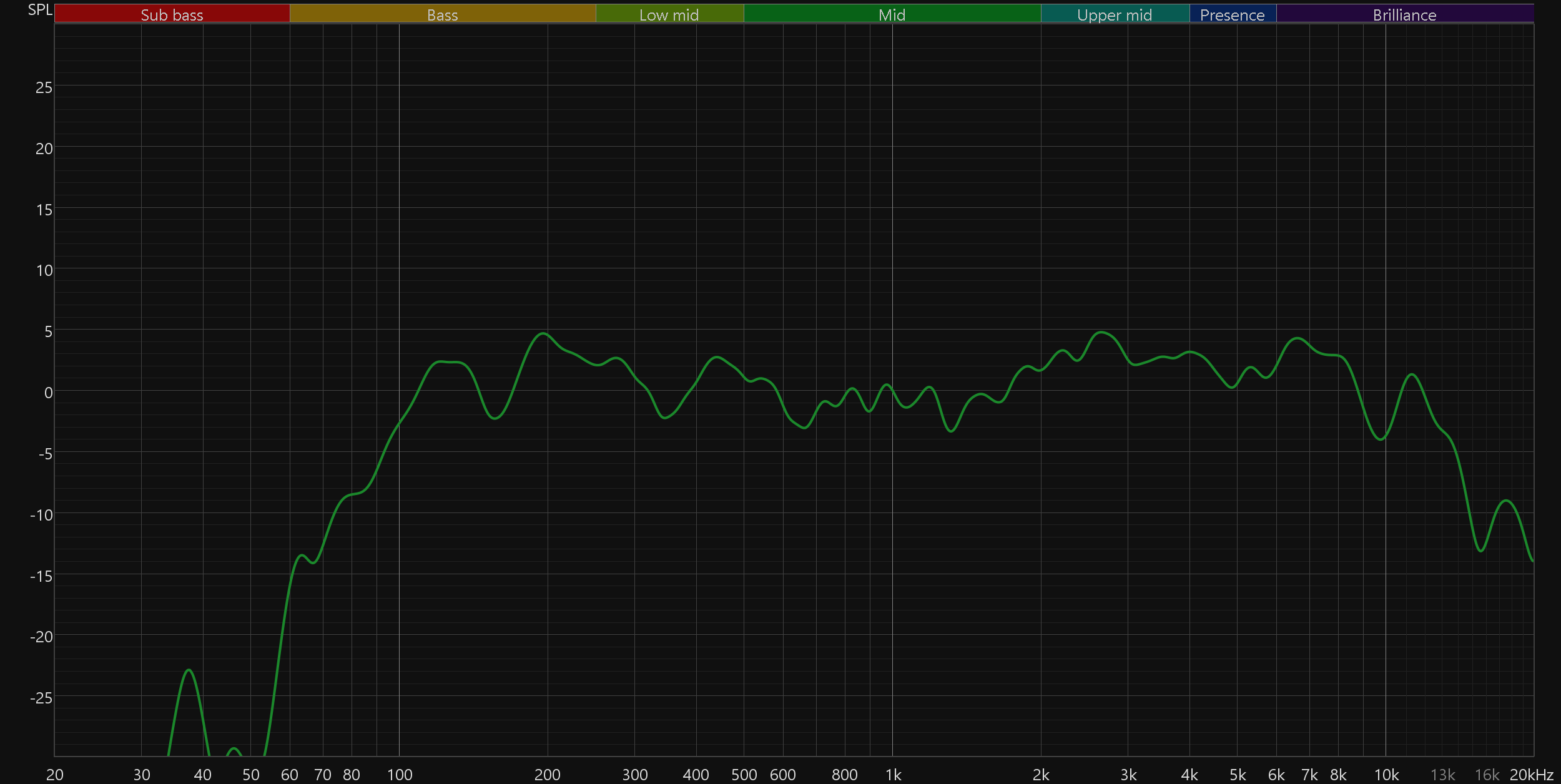Click the 200 Hz frequency axis label
Screen dimensions: 1561x784
click(548, 775)
